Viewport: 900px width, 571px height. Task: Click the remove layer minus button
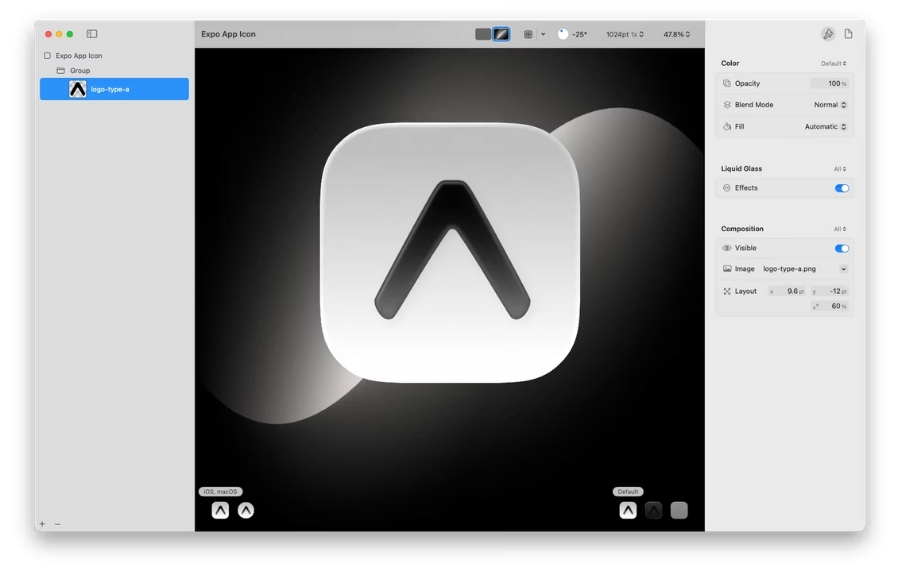(x=57, y=524)
